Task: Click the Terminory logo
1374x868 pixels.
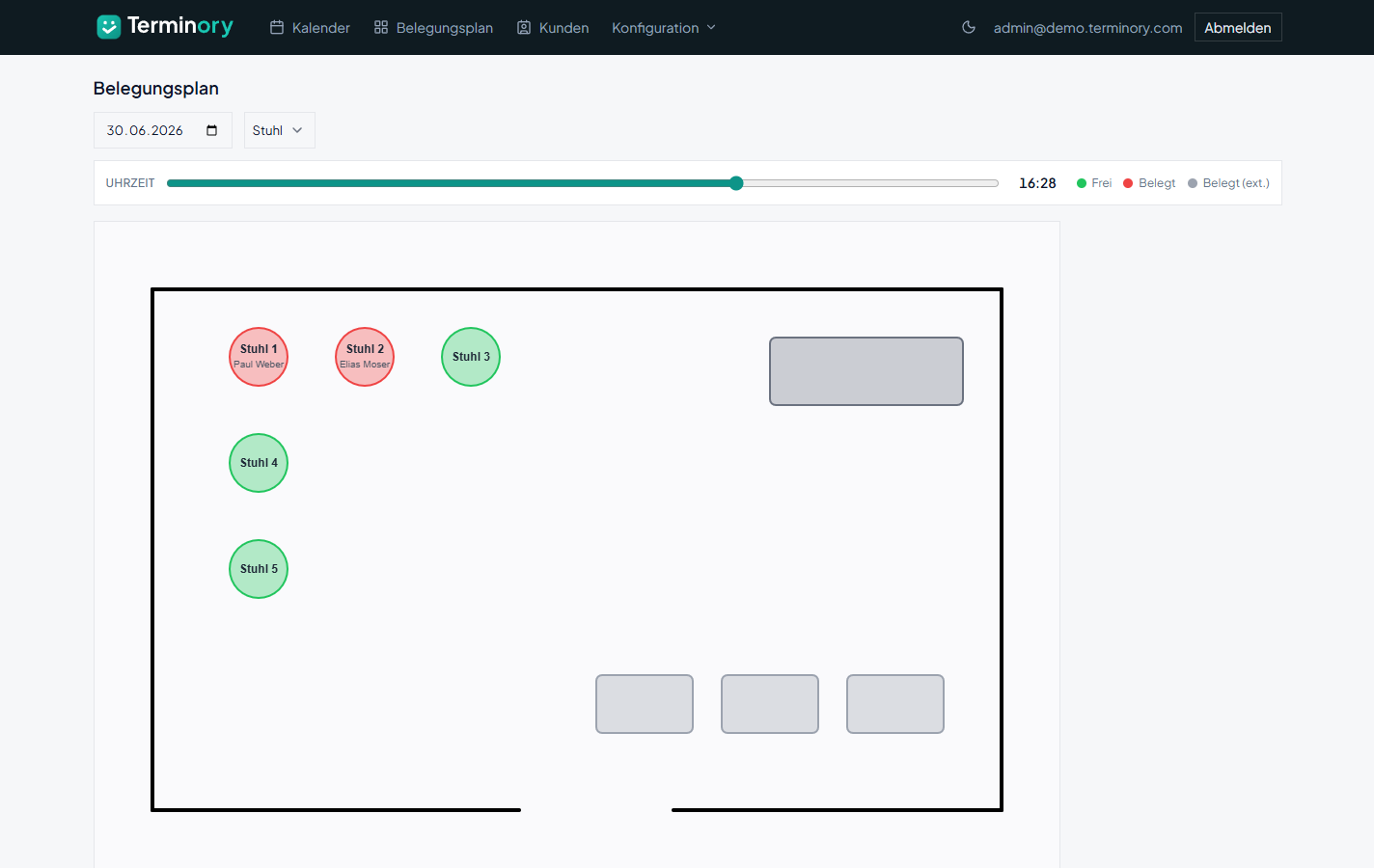Action: coord(165,26)
